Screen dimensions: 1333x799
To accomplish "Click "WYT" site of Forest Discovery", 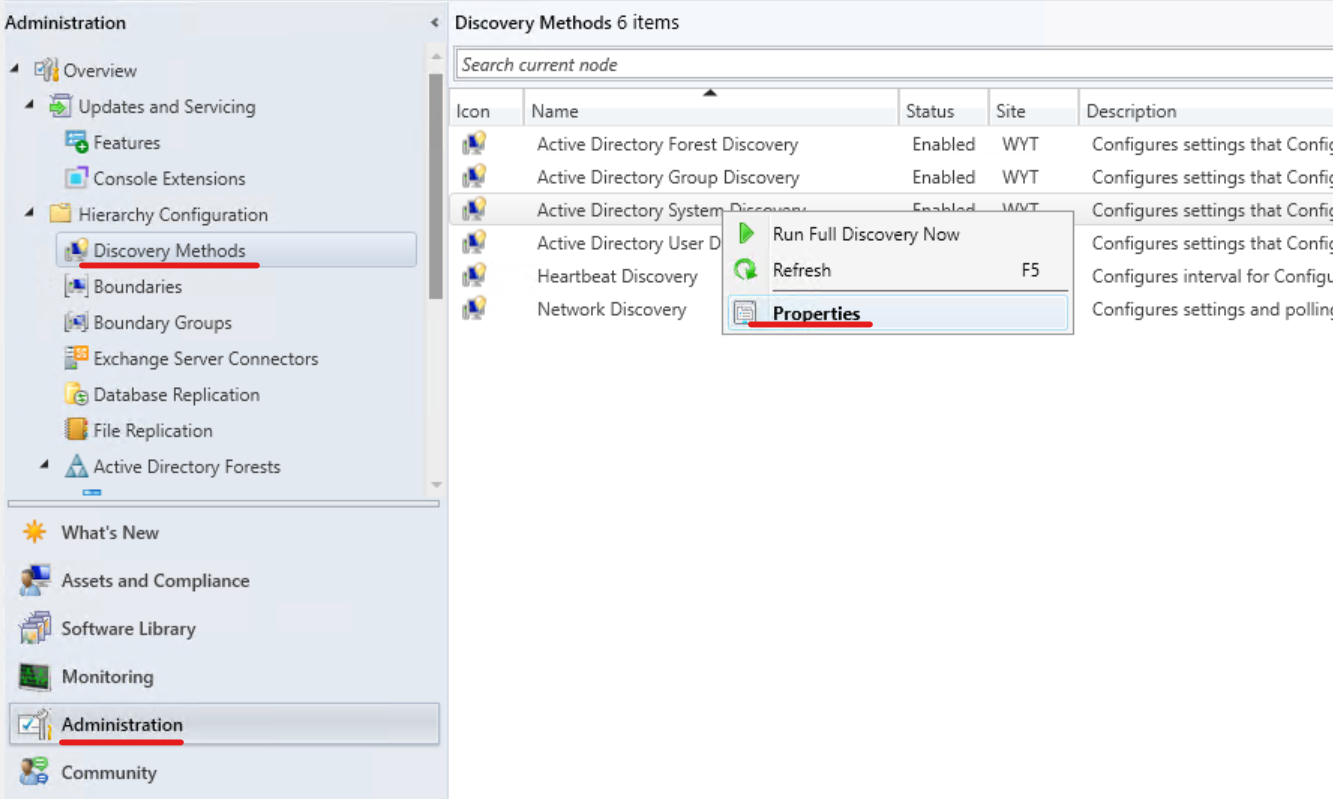I will pyautogui.click(x=1020, y=144).
